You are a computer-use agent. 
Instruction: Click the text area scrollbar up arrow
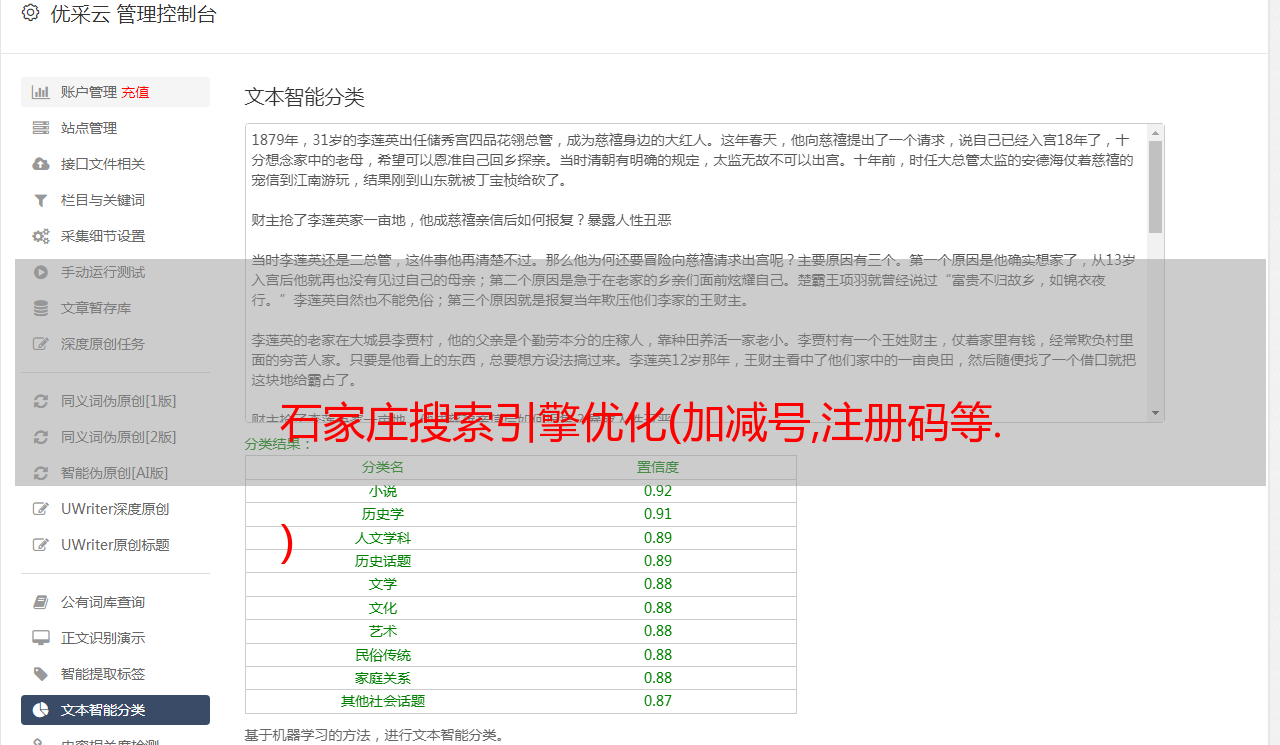1156,132
